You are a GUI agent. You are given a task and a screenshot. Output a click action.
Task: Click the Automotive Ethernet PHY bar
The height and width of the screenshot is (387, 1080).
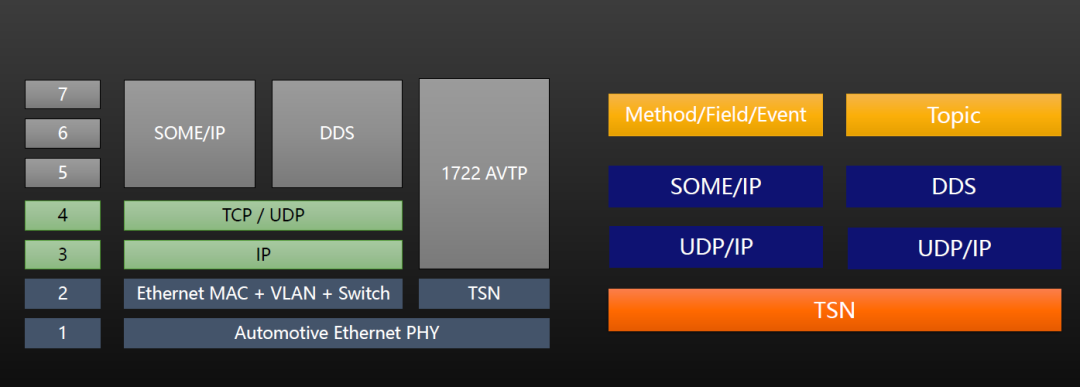337,333
